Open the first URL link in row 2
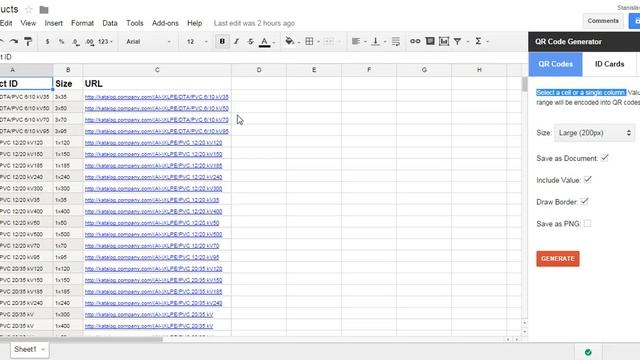Image resolution: width=640 pixels, height=360 pixels. [157, 97]
